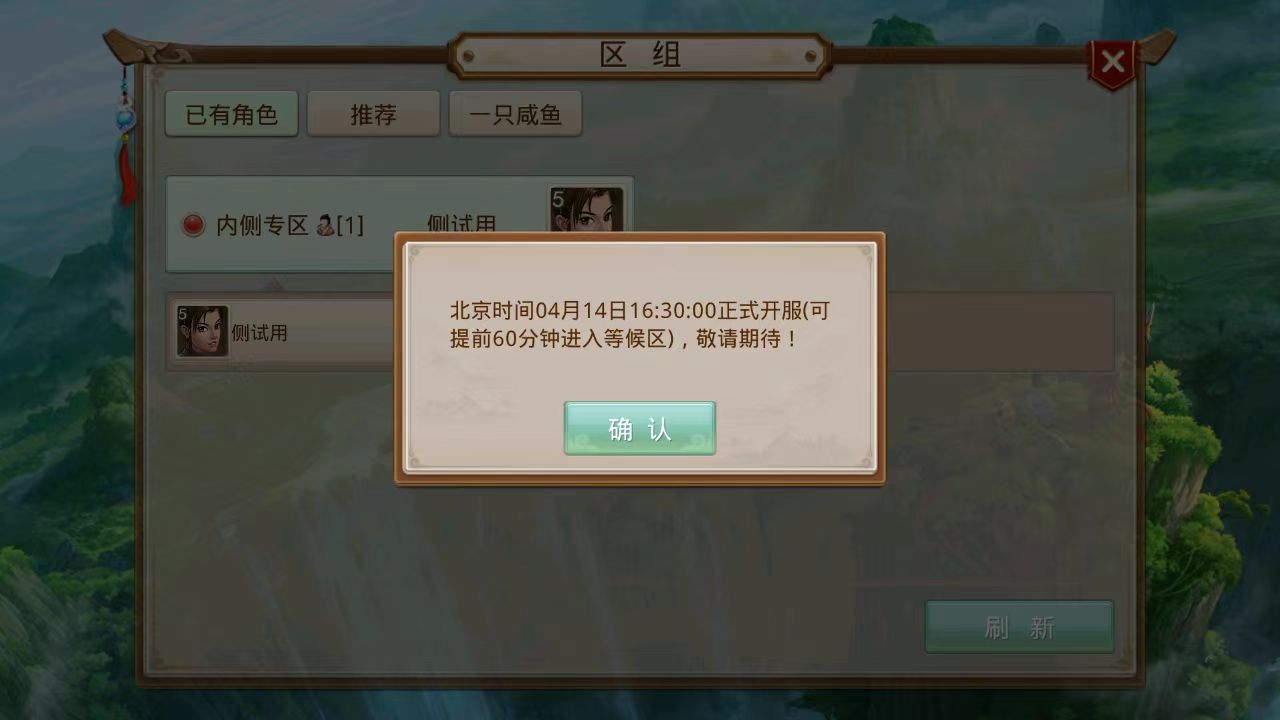Click the 刷新 refresh button
This screenshot has width=1280, height=720.
pyautogui.click(x=1019, y=627)
